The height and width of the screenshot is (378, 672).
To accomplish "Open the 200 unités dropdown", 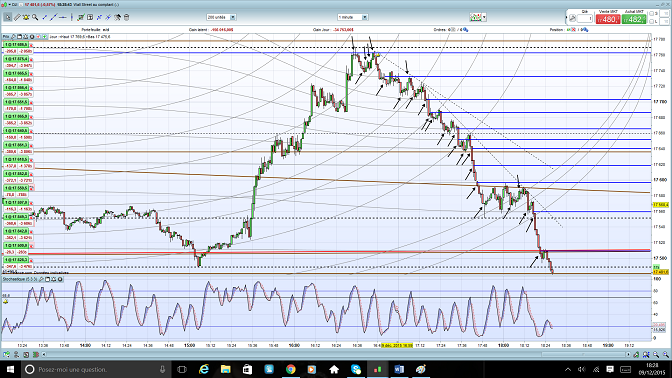I will pyautogui.click(x=221, y=17).
